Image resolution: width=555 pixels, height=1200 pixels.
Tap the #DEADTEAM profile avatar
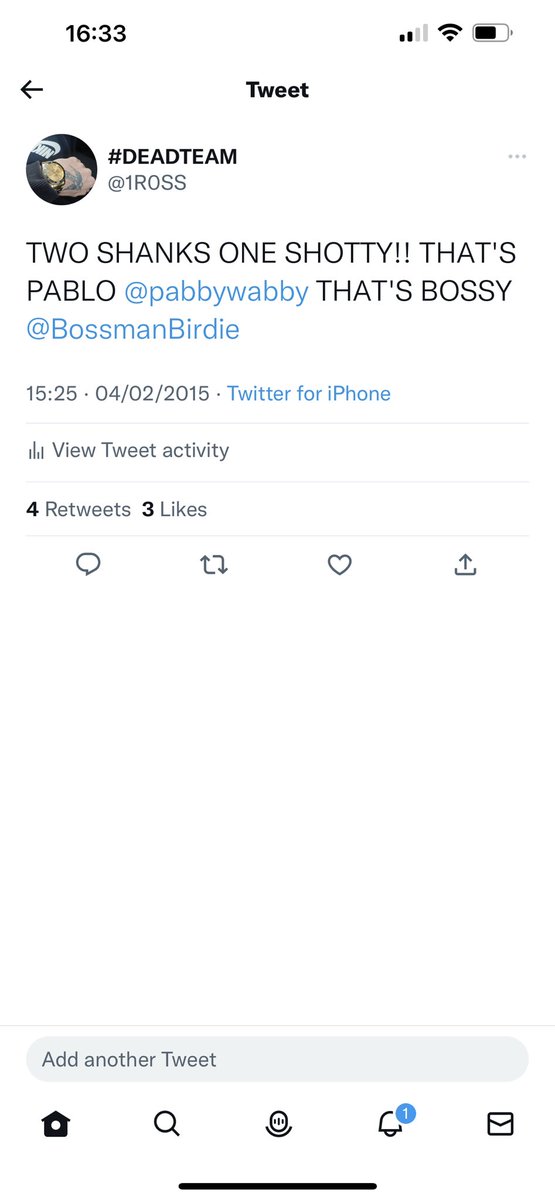point(61,170)
